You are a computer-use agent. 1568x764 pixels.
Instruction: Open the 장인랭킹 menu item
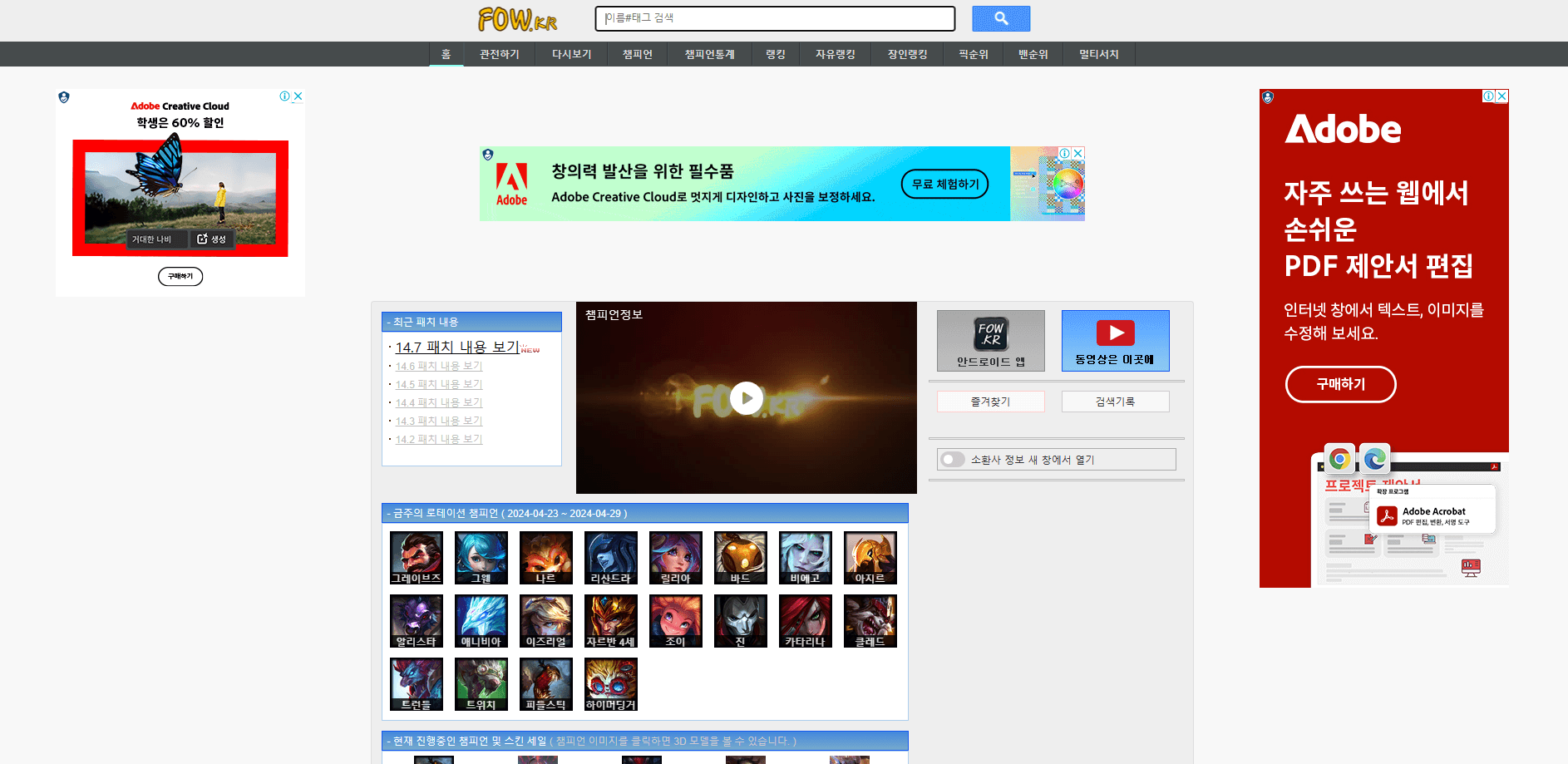908,54
